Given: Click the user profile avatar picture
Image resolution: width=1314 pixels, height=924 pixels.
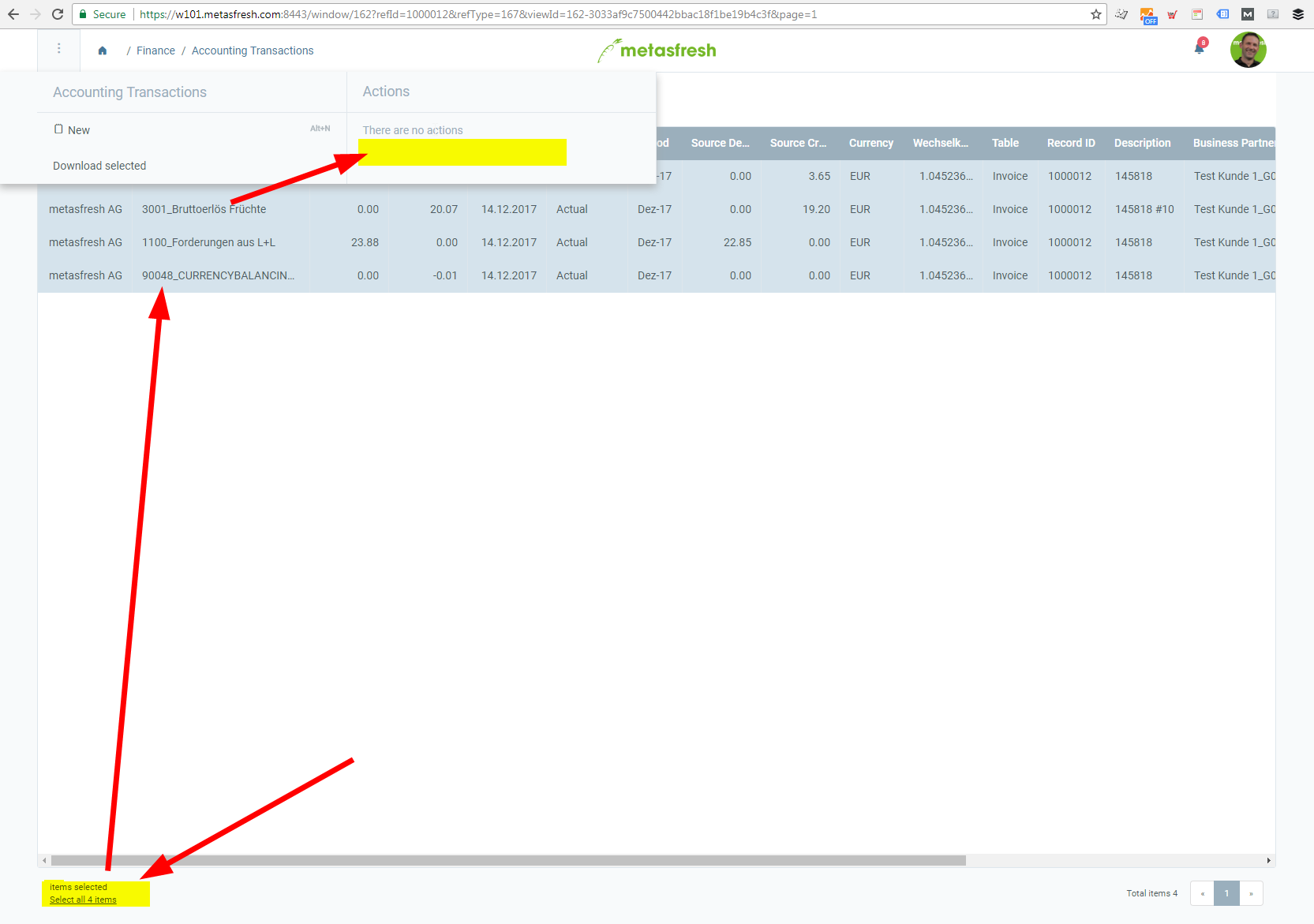Looking at the screenshot, I should tap(1248, 49).
